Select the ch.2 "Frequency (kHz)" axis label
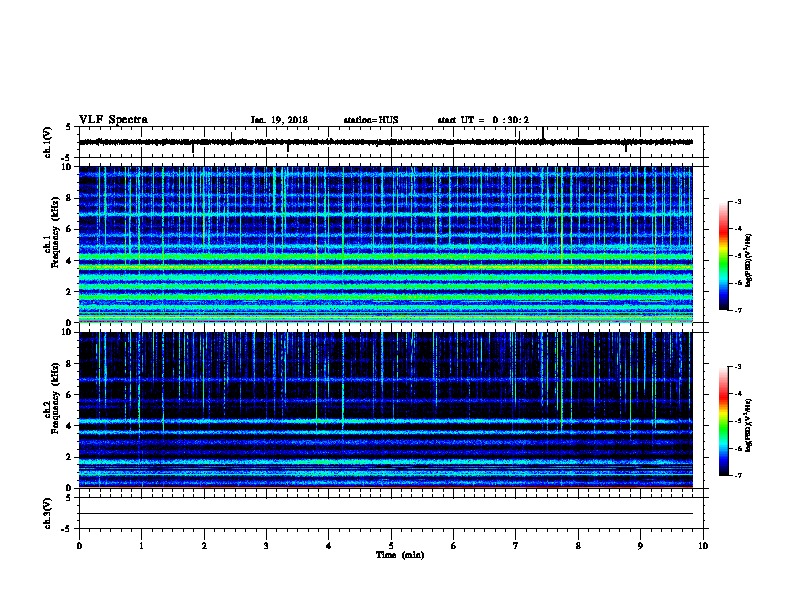The image size is (792, 612). click(x=55, y=398)
